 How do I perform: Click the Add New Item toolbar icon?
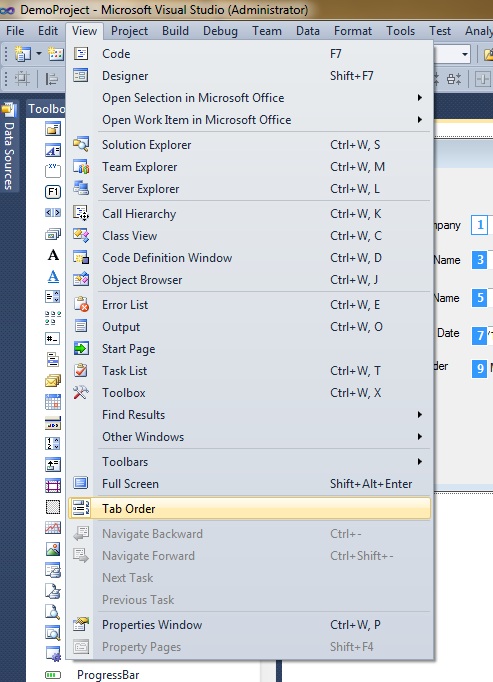click(56, 54)
